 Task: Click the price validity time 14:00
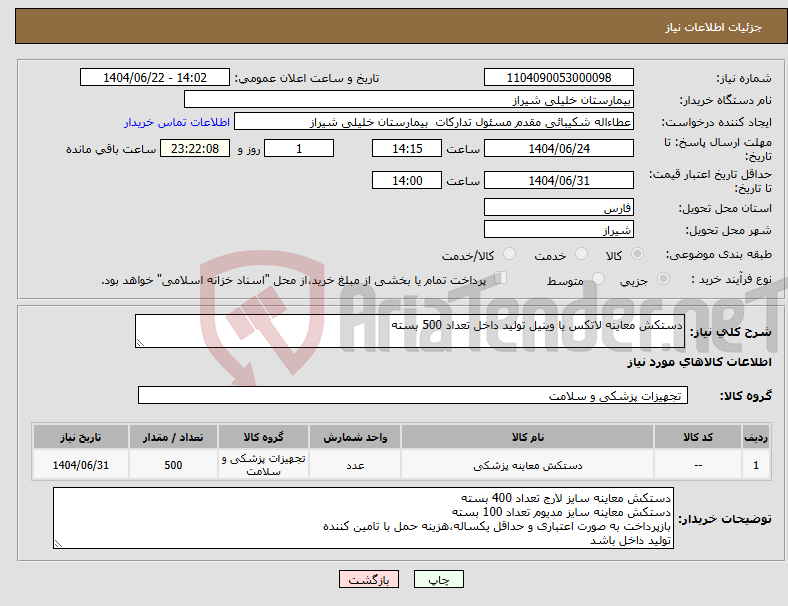407,180
